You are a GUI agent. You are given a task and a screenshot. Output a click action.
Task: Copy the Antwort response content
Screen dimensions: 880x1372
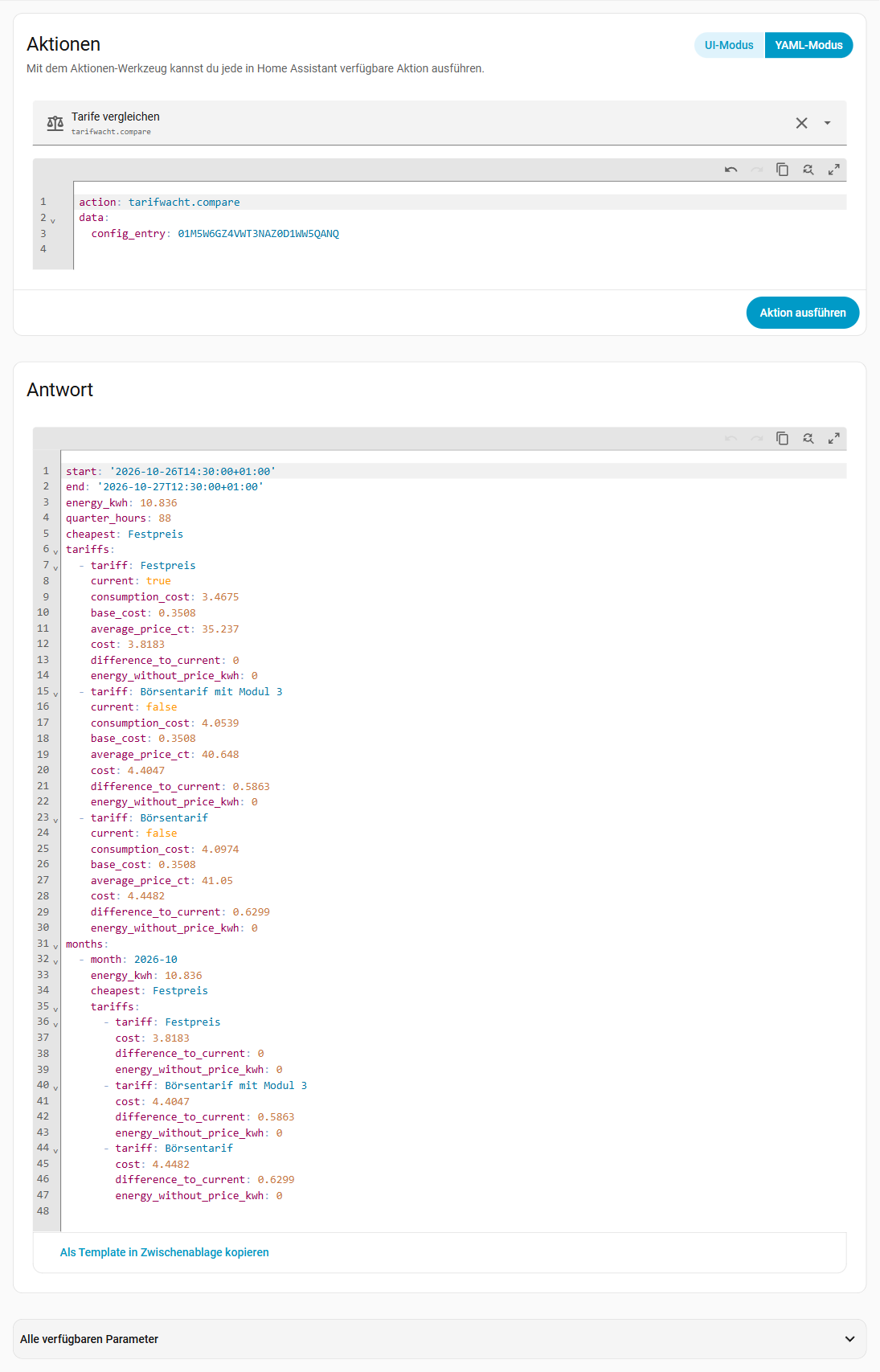coord(782,438)
